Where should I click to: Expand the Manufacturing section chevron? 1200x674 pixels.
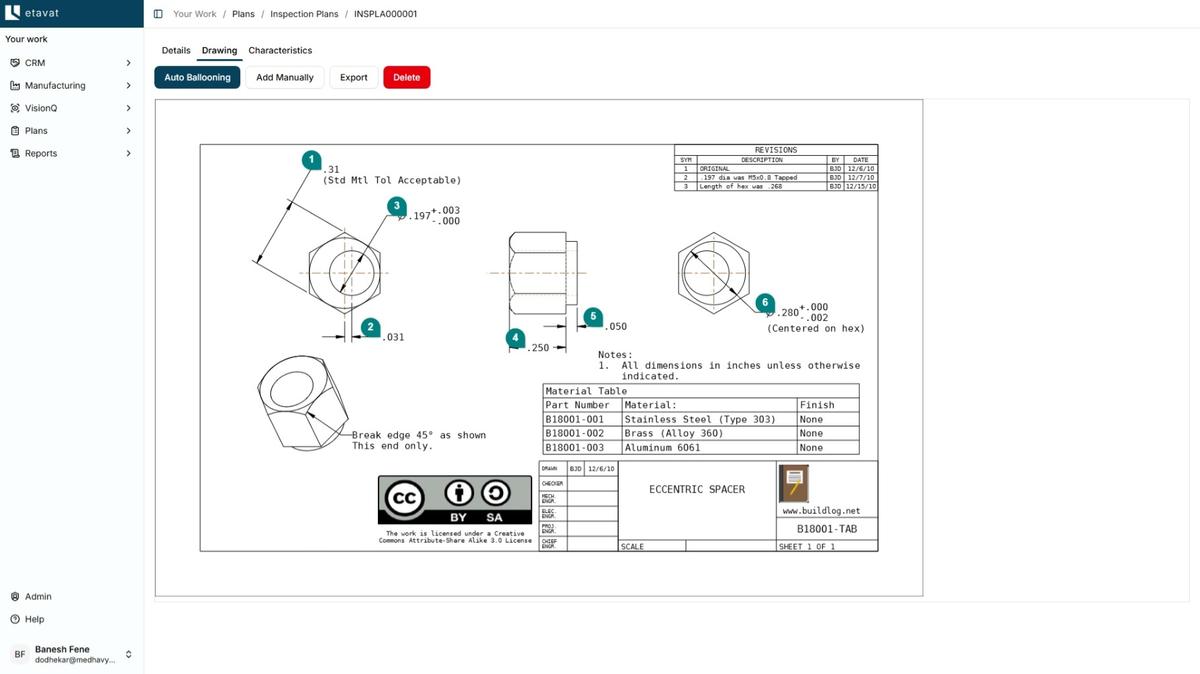[128, 85]
